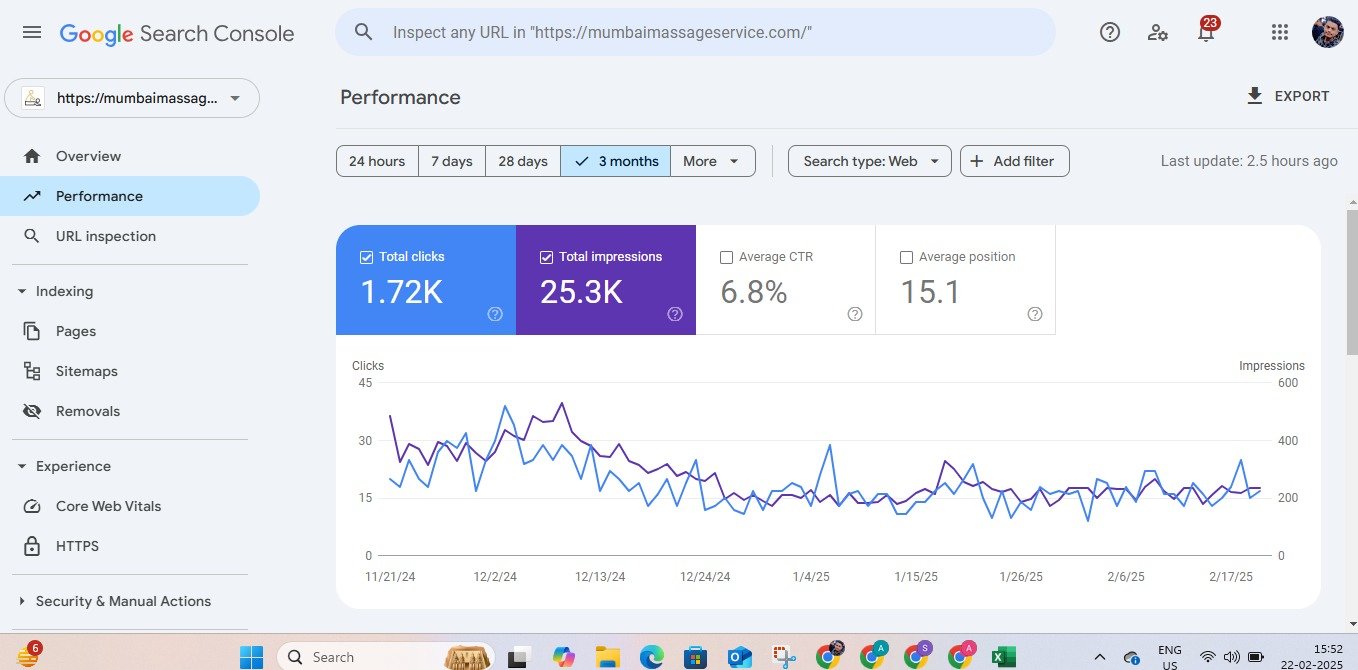Check the Average position checkbox
1358x670 pixels.
pos(906,257)
